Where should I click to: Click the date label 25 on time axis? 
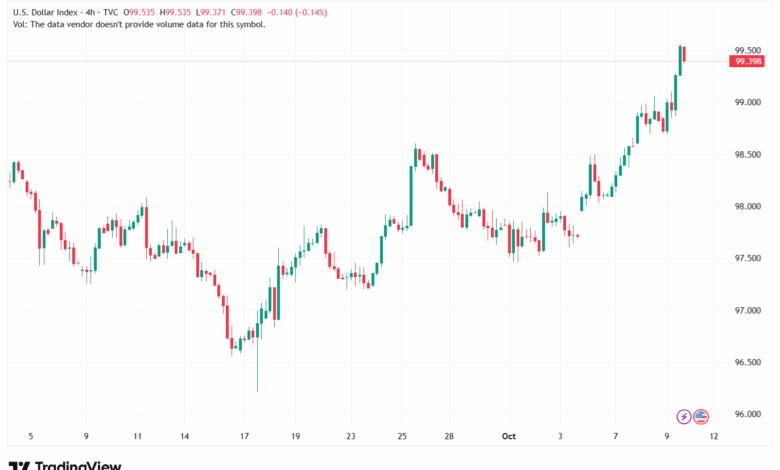tap(402, 436)
